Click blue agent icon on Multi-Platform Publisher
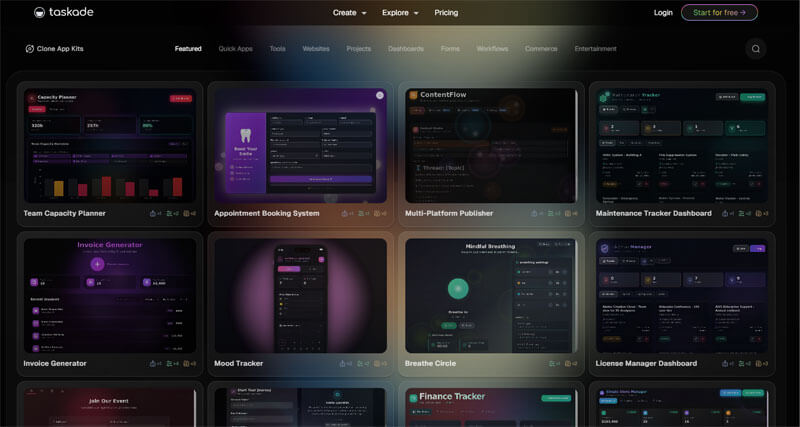 (x=534, y=214)
